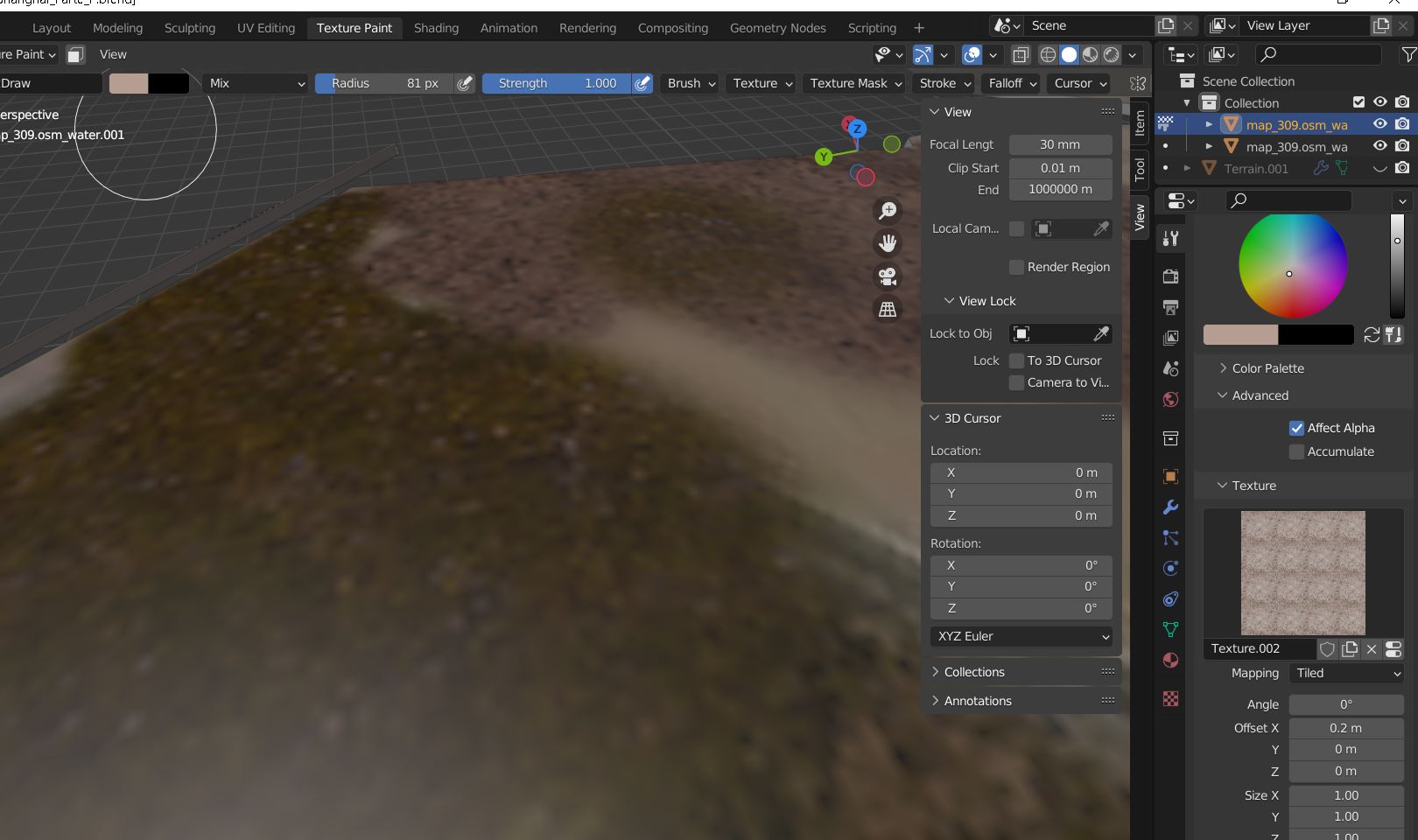Open the Texture properties checker icon
The image size is (1418, 840).
tap(1171, 698)
